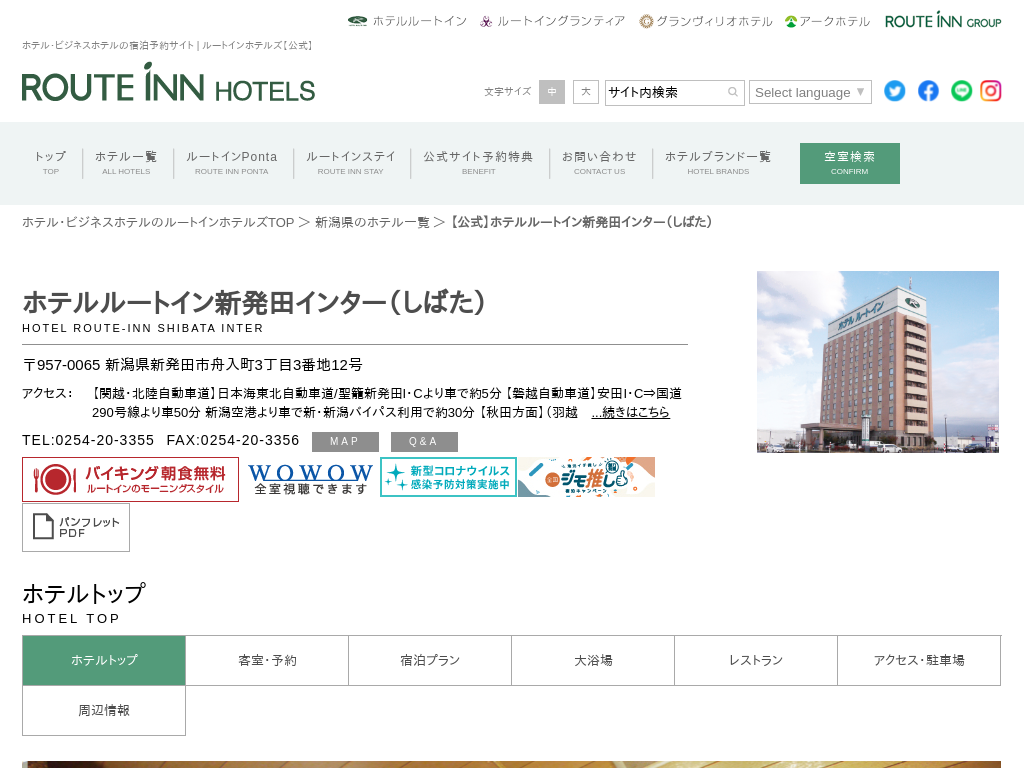The width and height of the screenshot is (1024, 768).
Task: Set font size to 大 (large)
Action: click(586, 92)
